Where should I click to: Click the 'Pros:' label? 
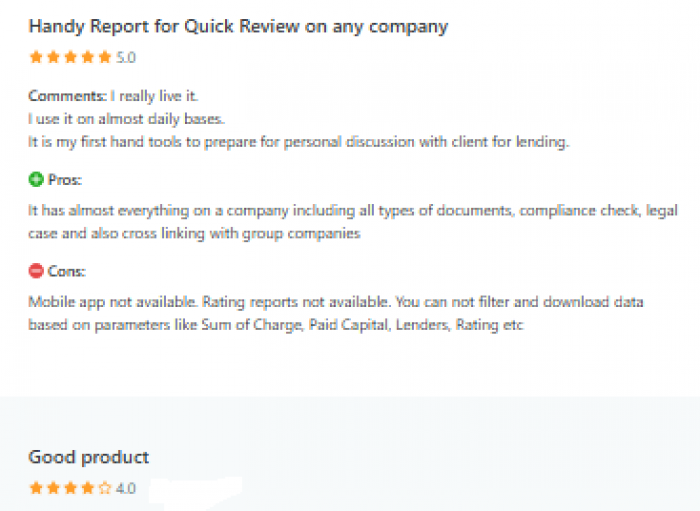(65, 180)
